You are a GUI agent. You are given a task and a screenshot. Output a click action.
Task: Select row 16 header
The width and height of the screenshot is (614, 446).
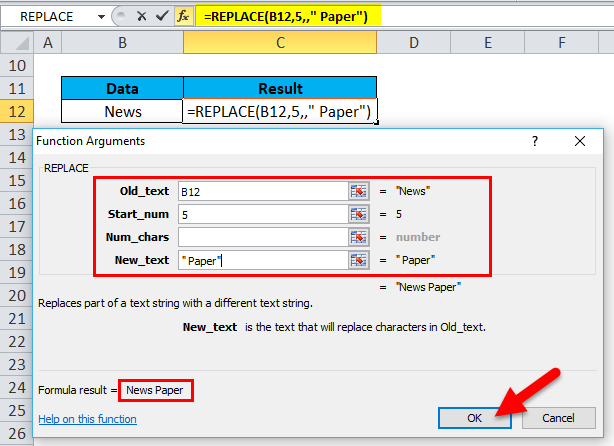[17, 204]
